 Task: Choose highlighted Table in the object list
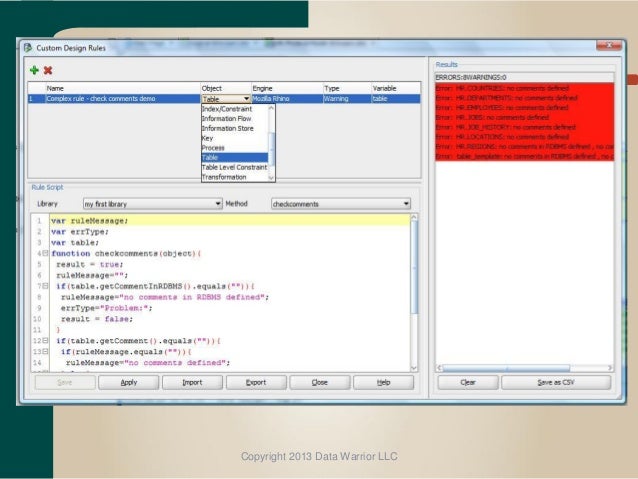pyautogui.click(x=235, y=157)
